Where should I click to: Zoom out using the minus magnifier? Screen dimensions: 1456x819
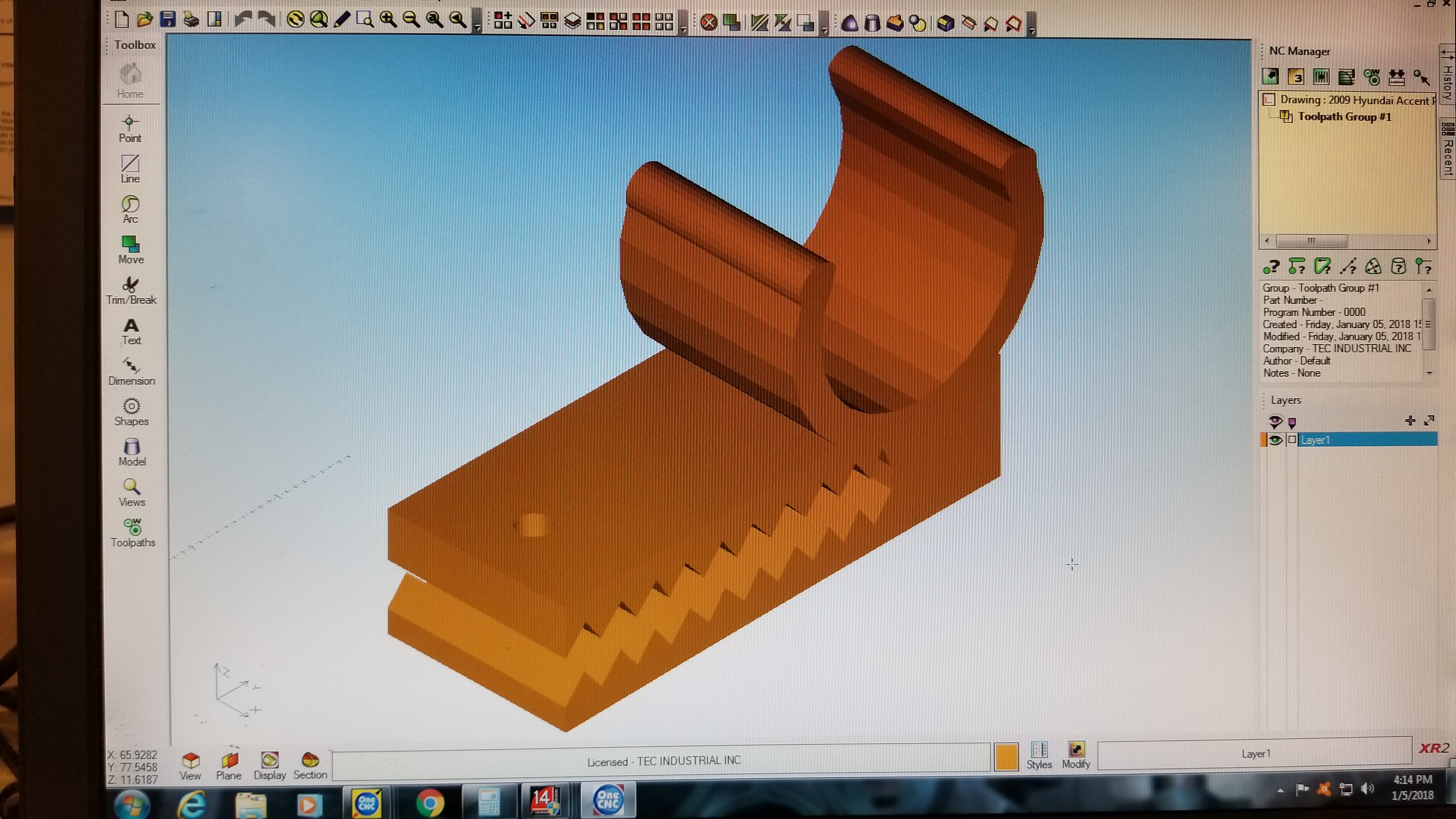pos(411,20)
